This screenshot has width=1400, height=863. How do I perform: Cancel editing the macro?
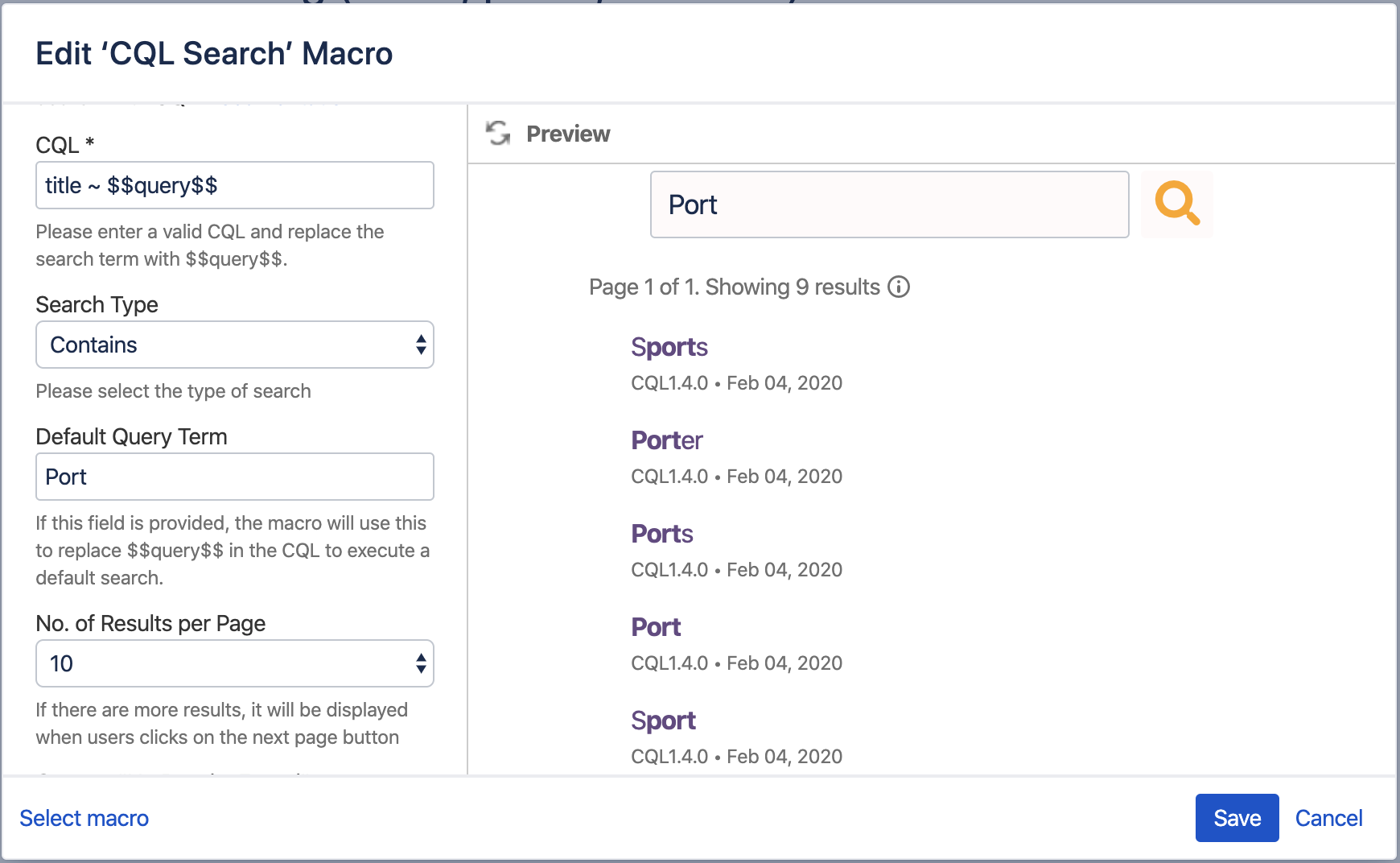(x=1328, y=819)
